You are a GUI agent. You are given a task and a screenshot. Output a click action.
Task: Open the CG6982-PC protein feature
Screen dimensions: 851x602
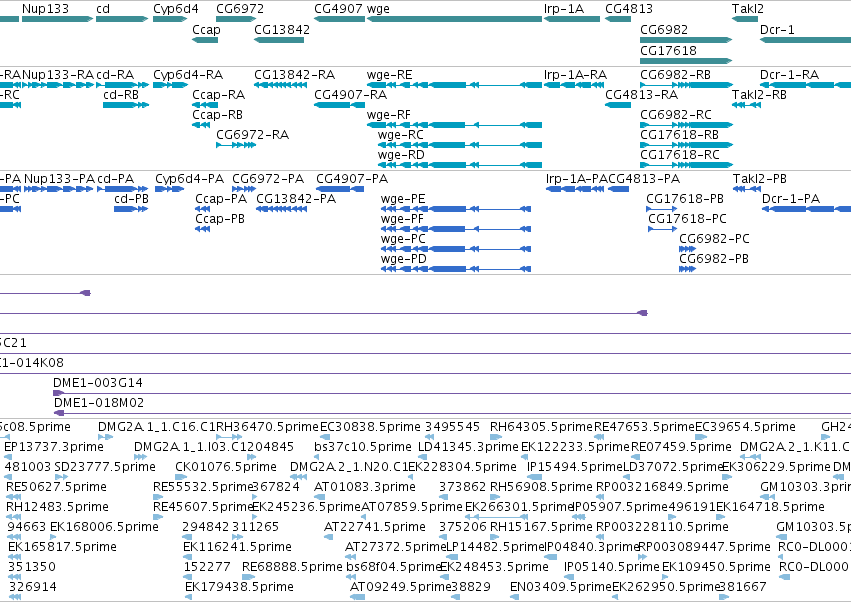pos(687,249)
